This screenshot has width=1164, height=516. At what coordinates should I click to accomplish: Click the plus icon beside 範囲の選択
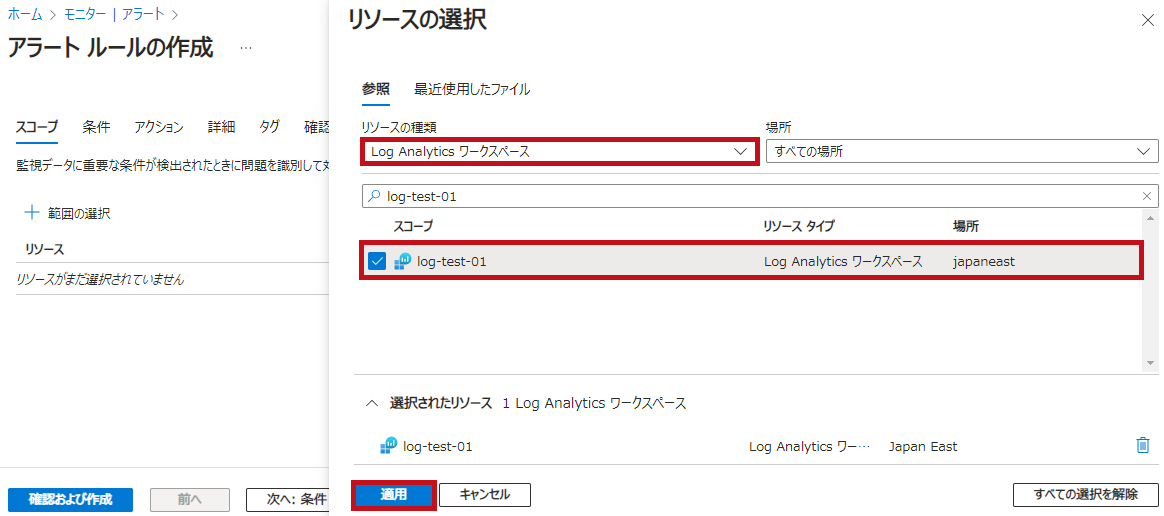[x=32, y=213]
